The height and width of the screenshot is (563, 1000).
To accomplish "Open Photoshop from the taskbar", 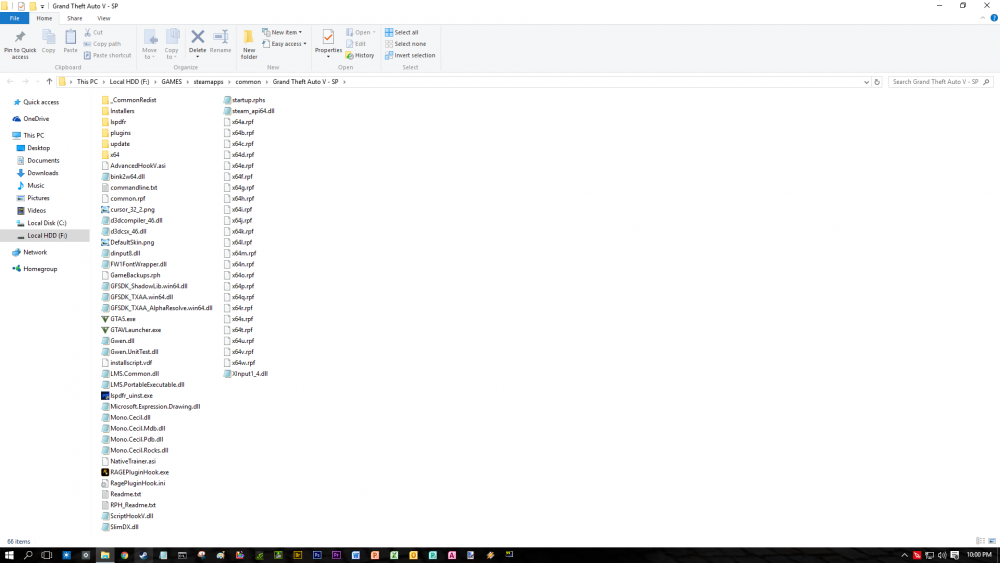I will point(317,555).
